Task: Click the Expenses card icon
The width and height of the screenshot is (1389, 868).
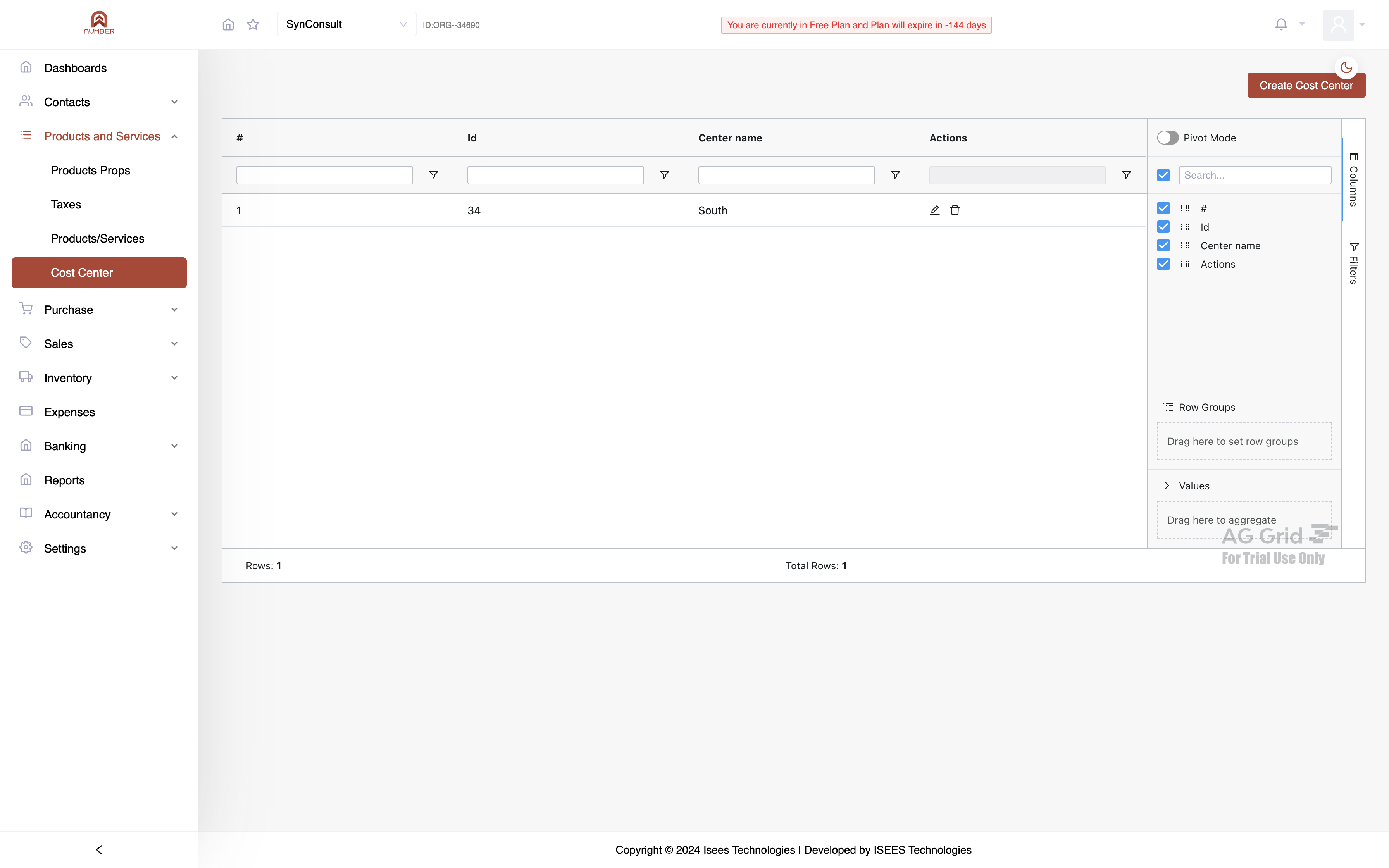Action: pyautogui.click(x=26, y=411)
